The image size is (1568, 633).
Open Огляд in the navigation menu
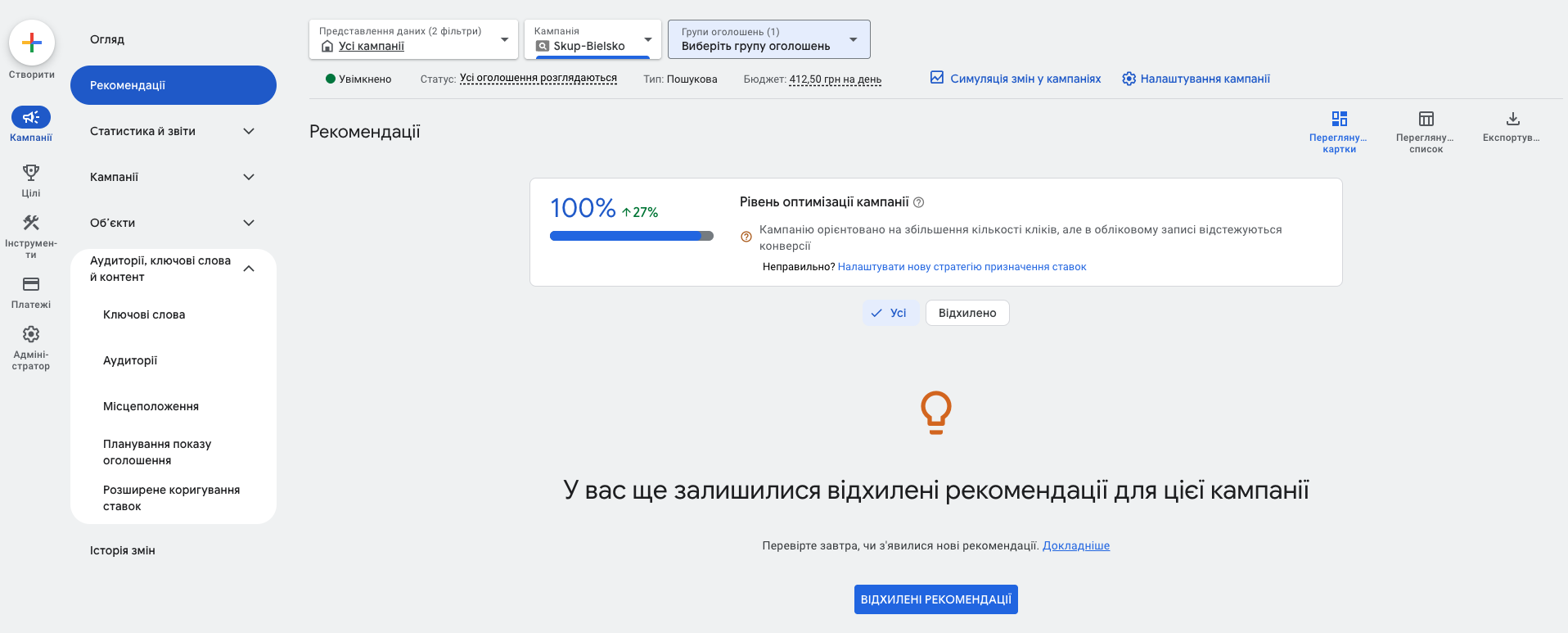107,39
